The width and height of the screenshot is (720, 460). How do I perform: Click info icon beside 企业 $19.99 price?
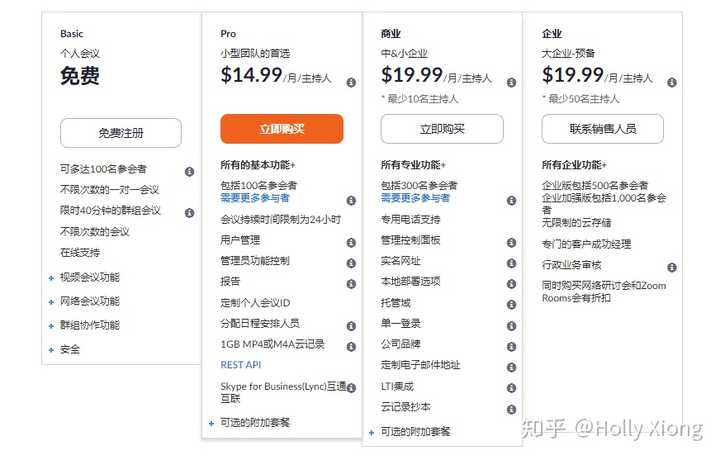(672, 83)
